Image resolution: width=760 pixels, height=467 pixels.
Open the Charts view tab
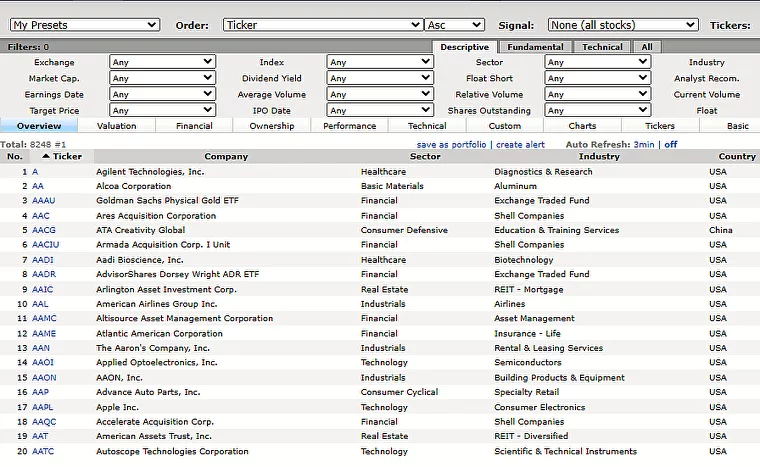tap(582, 126)
